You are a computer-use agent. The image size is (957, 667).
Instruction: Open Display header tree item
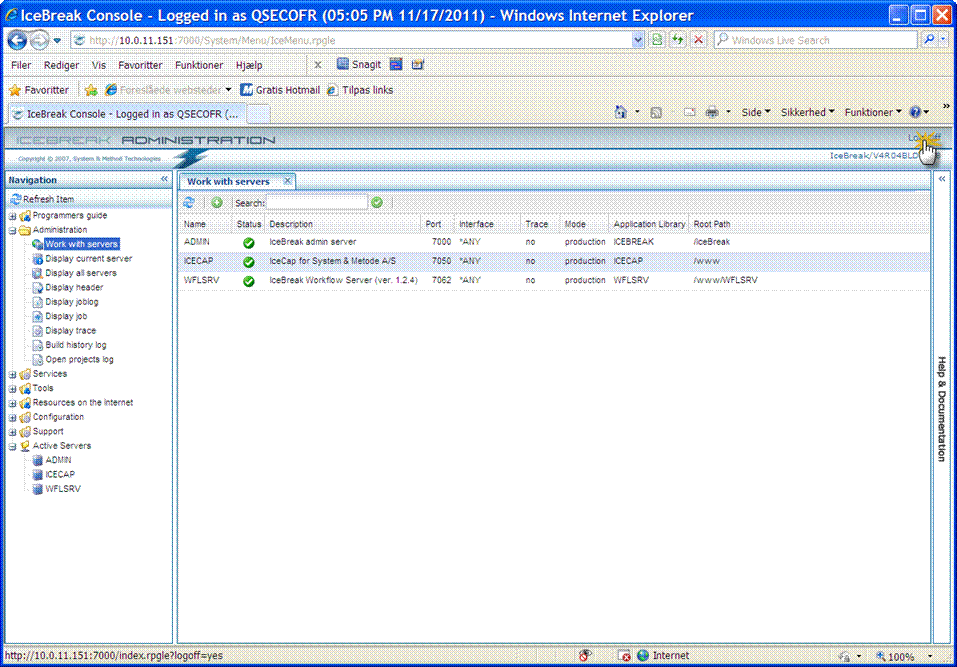74,287
